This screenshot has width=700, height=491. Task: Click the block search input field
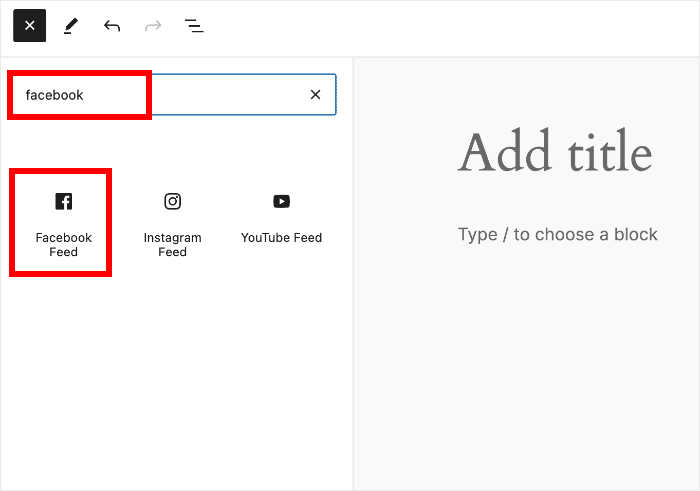coord(174,95)
